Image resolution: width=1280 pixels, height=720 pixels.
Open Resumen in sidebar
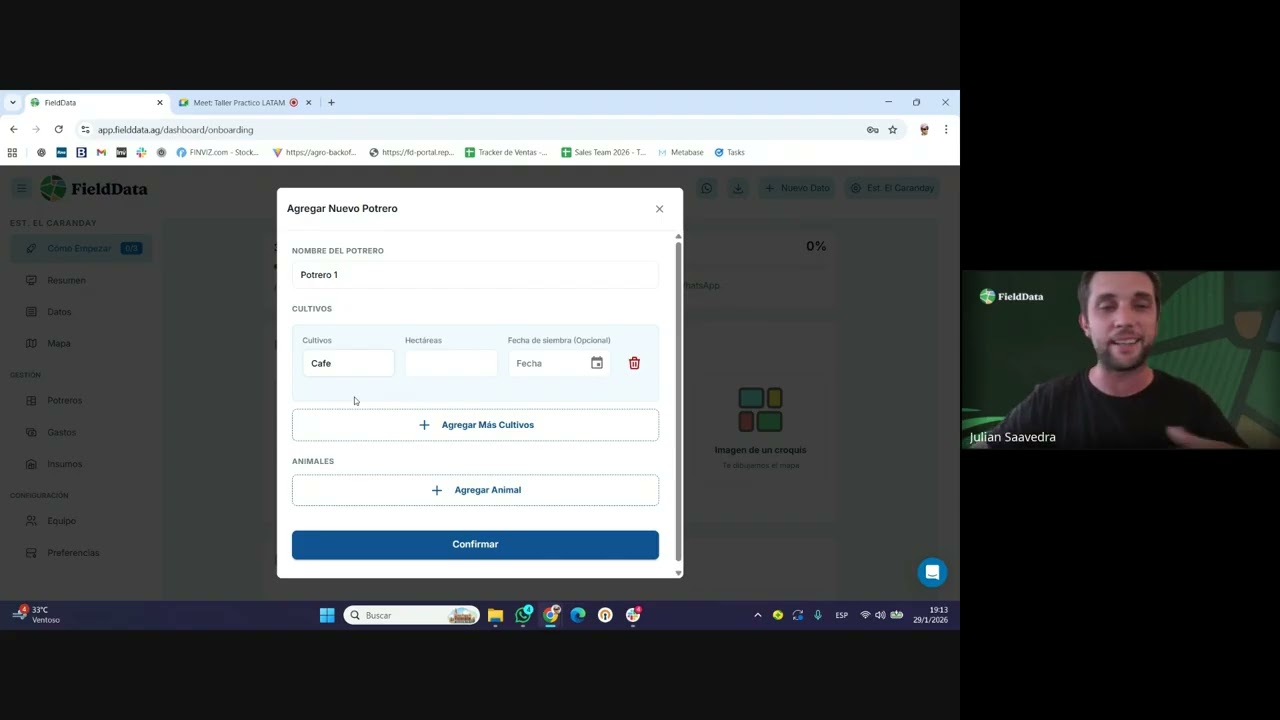pyautogui.click(x=66, y=280)
